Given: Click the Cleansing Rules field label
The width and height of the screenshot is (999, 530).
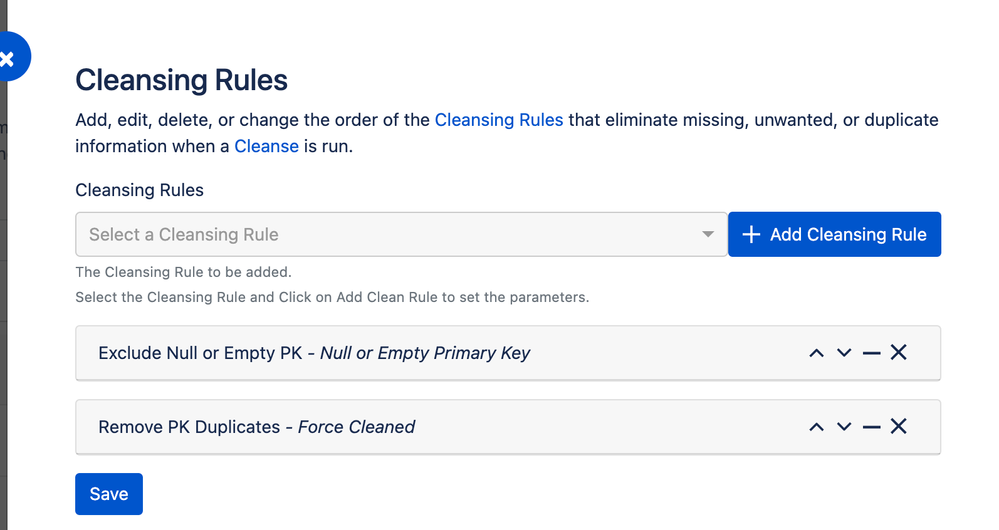Looking at the screenshot, I should [139, 190].
